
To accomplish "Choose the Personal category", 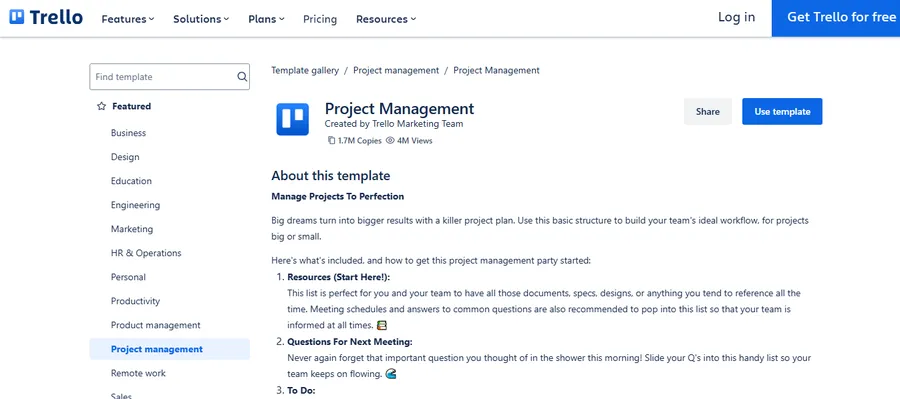I will coord(128,277).
